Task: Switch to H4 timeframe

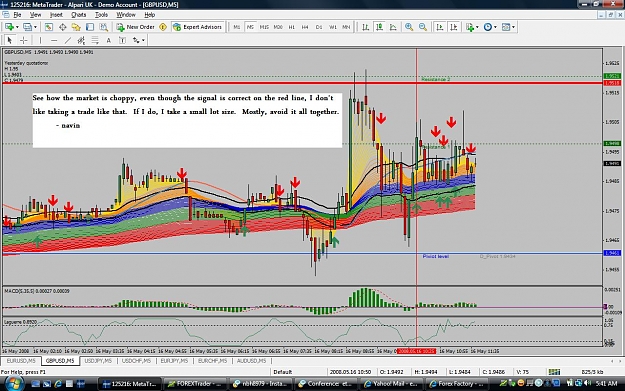Action: [305, 27]
